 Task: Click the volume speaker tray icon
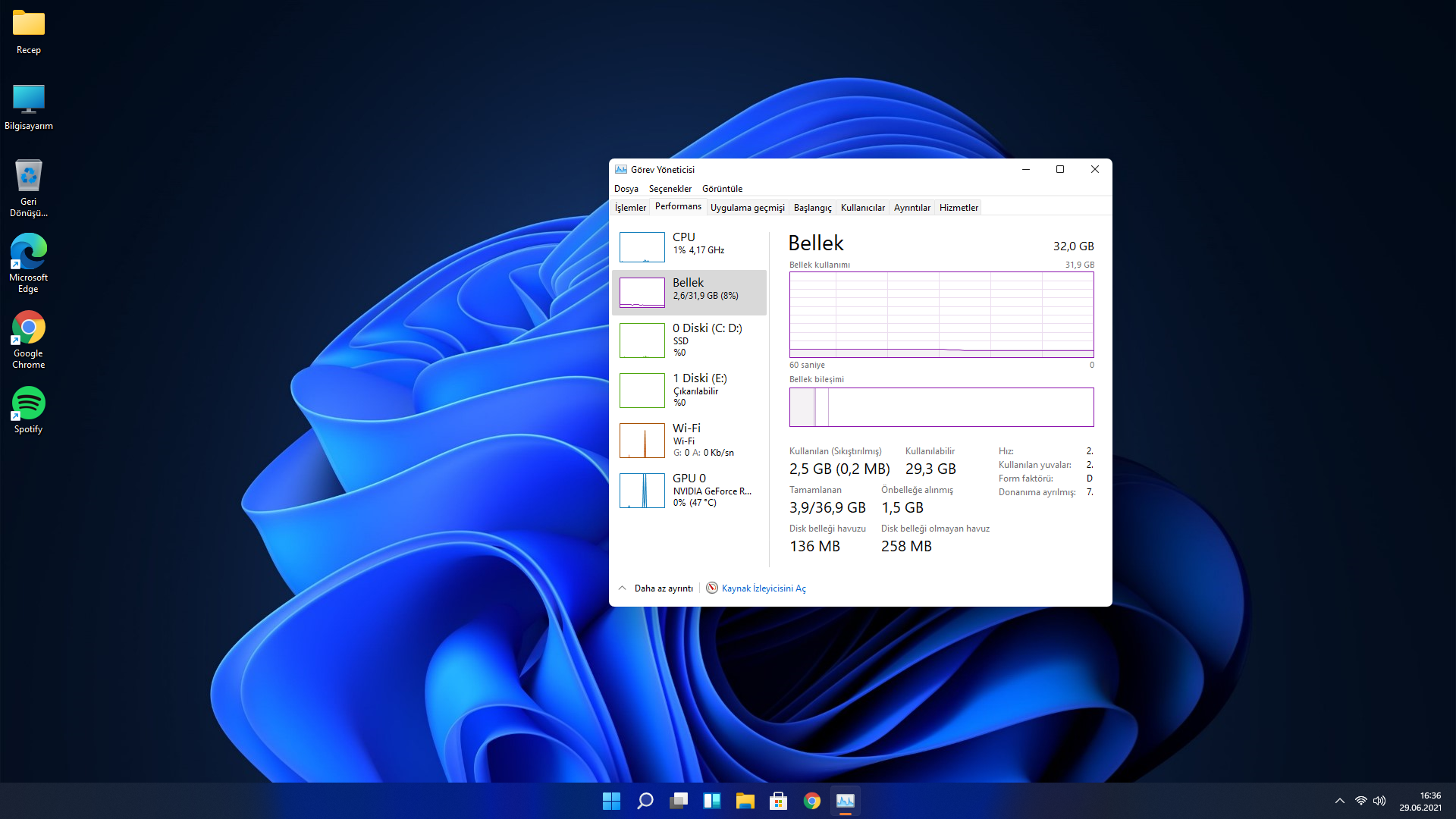click(1379, 801)
